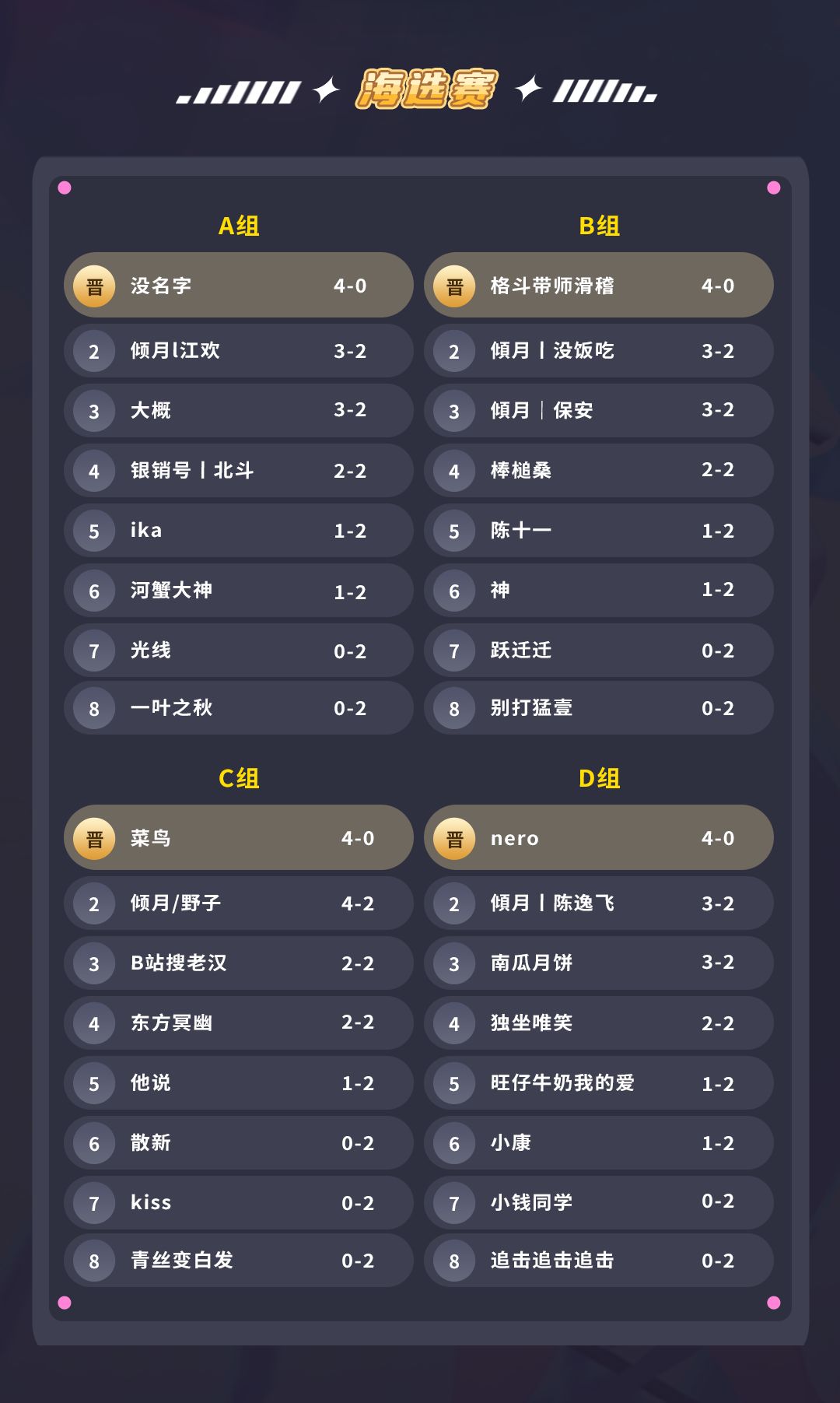The width and height of the screenshot is (840, 1403).
Task: Click the 2-2 score of 棒槌桑
Action: pos(717,470)
